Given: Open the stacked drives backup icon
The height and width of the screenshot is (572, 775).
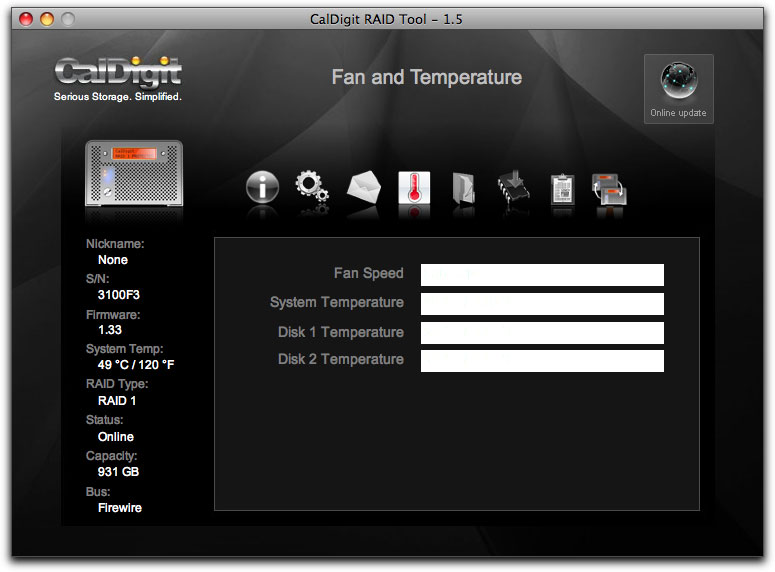Looking at the screenshot, I should tap(609, 189).
